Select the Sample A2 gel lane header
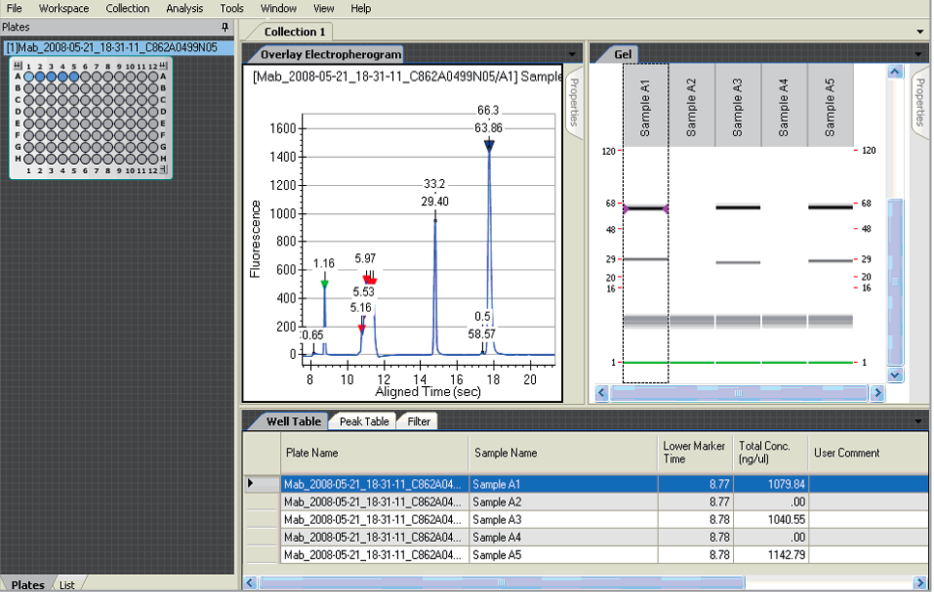The image size is (934, 594). coord(692,105)
